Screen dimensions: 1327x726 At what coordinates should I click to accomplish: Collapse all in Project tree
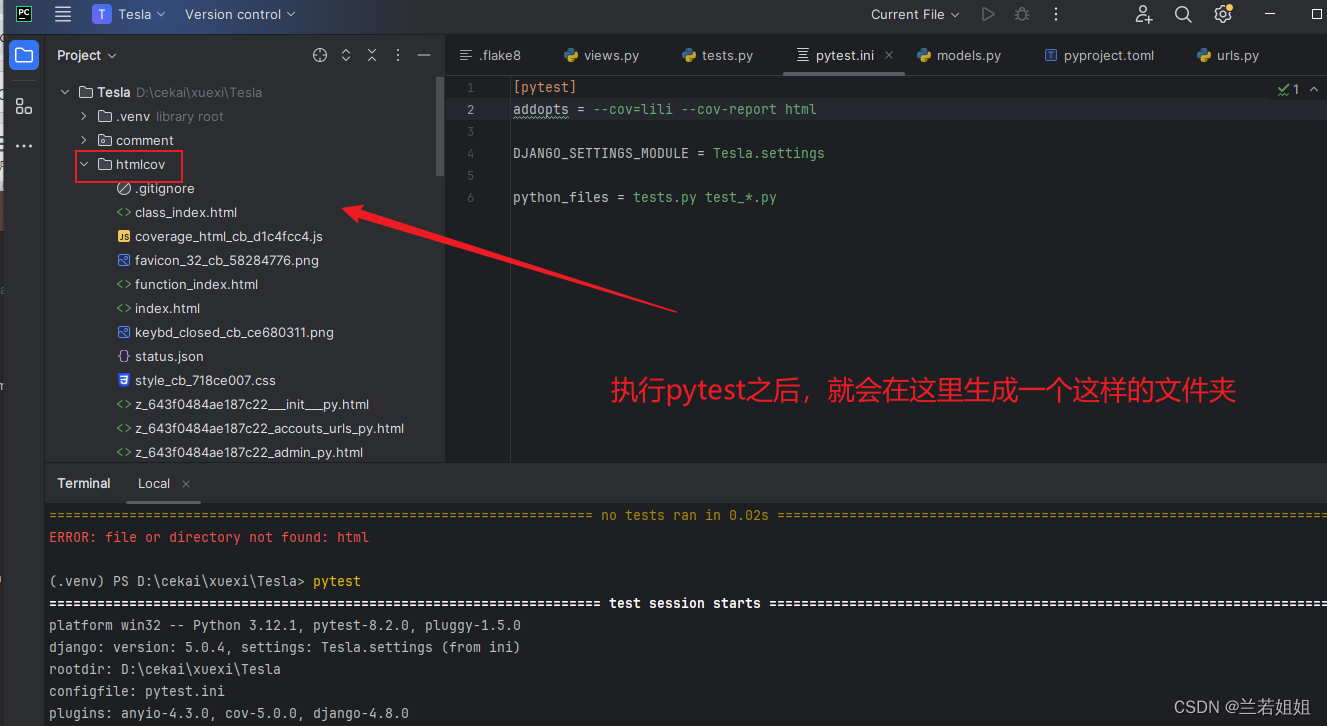point(372,55)
